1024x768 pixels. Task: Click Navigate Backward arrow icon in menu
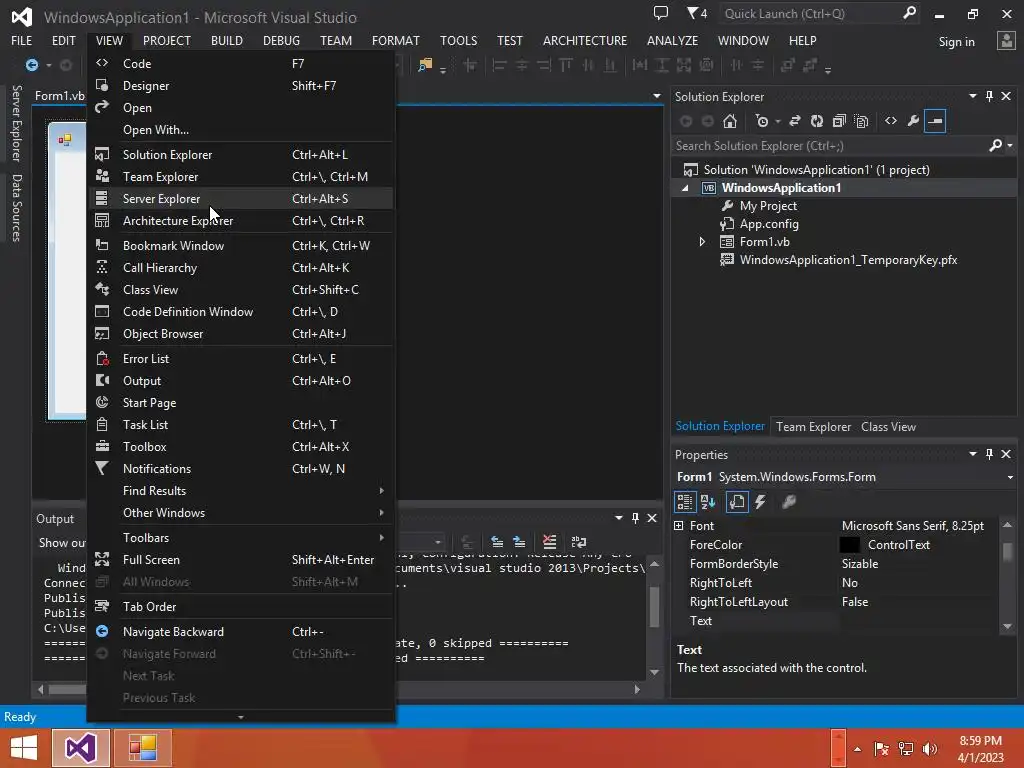click(x=102, y=631)
